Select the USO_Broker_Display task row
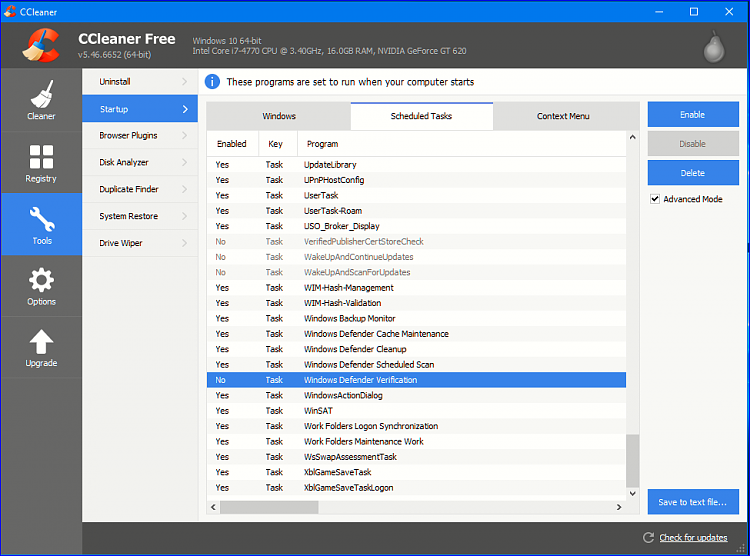The width and height of the screenshot is (750, 556). tap(416, 226)
